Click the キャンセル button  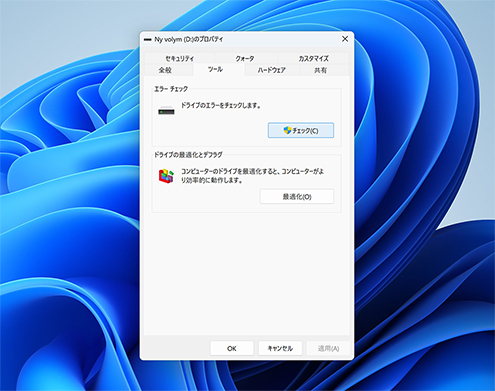(x=280, y=348)
